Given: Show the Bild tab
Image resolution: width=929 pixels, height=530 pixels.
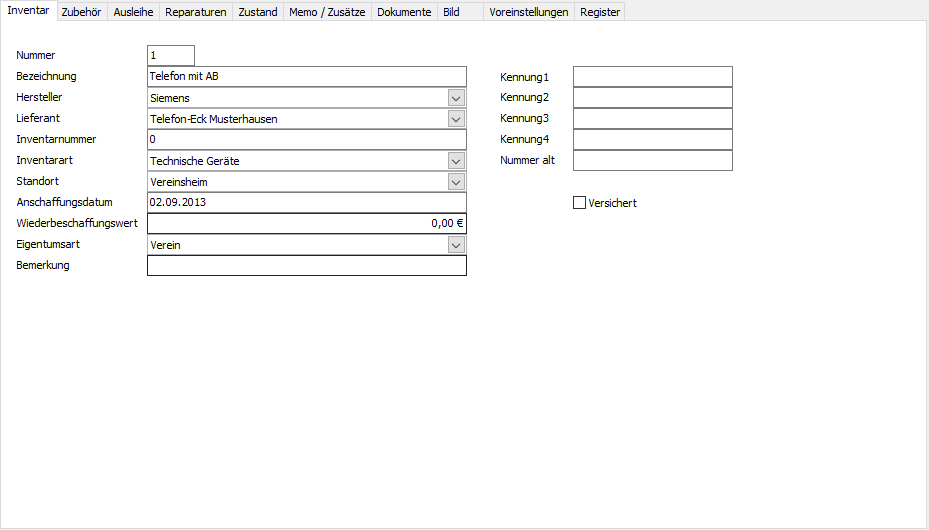Looking at the screenshot, I should click(452, 12).
